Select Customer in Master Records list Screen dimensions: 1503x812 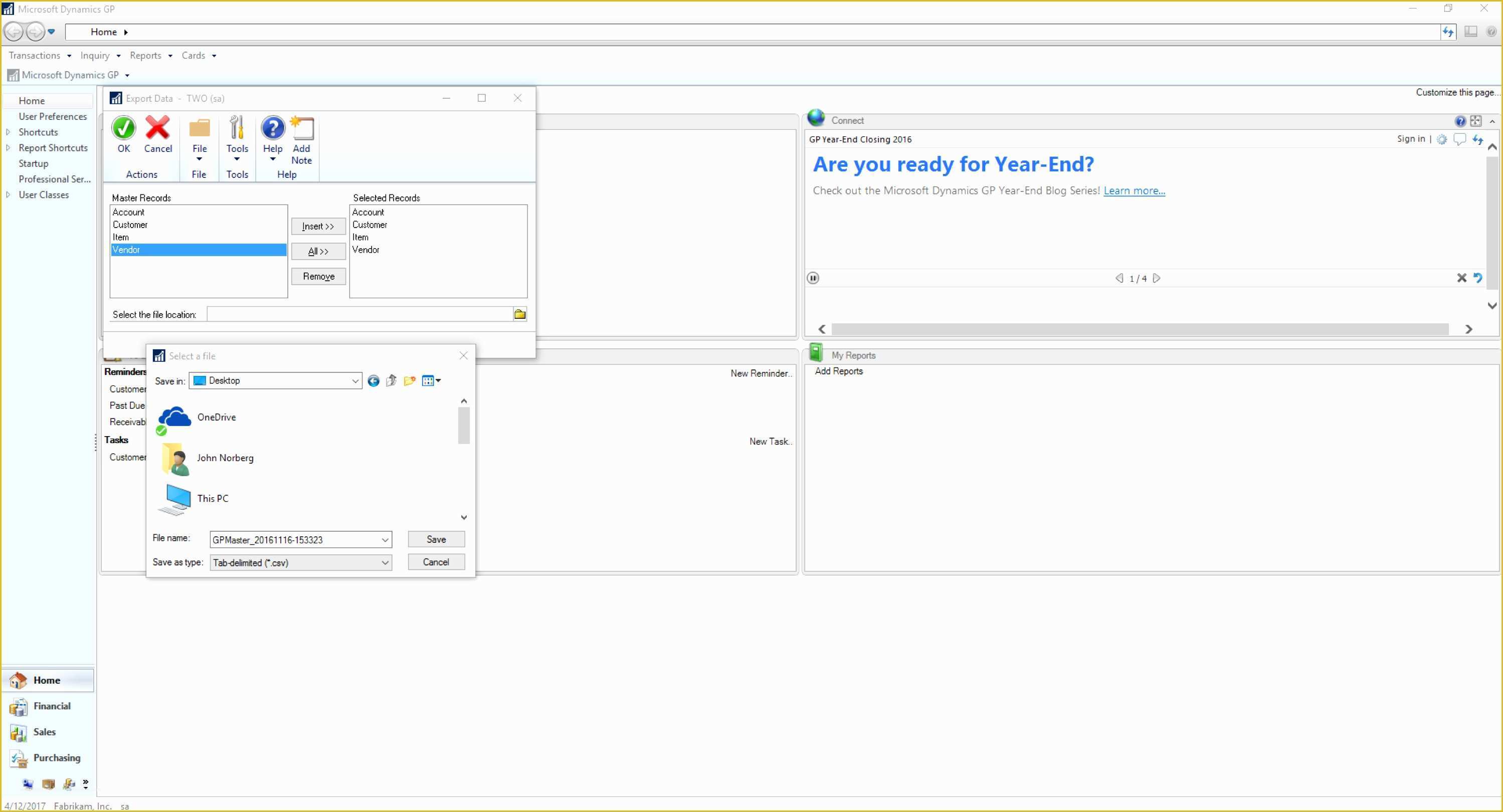[x=199, y=225]
